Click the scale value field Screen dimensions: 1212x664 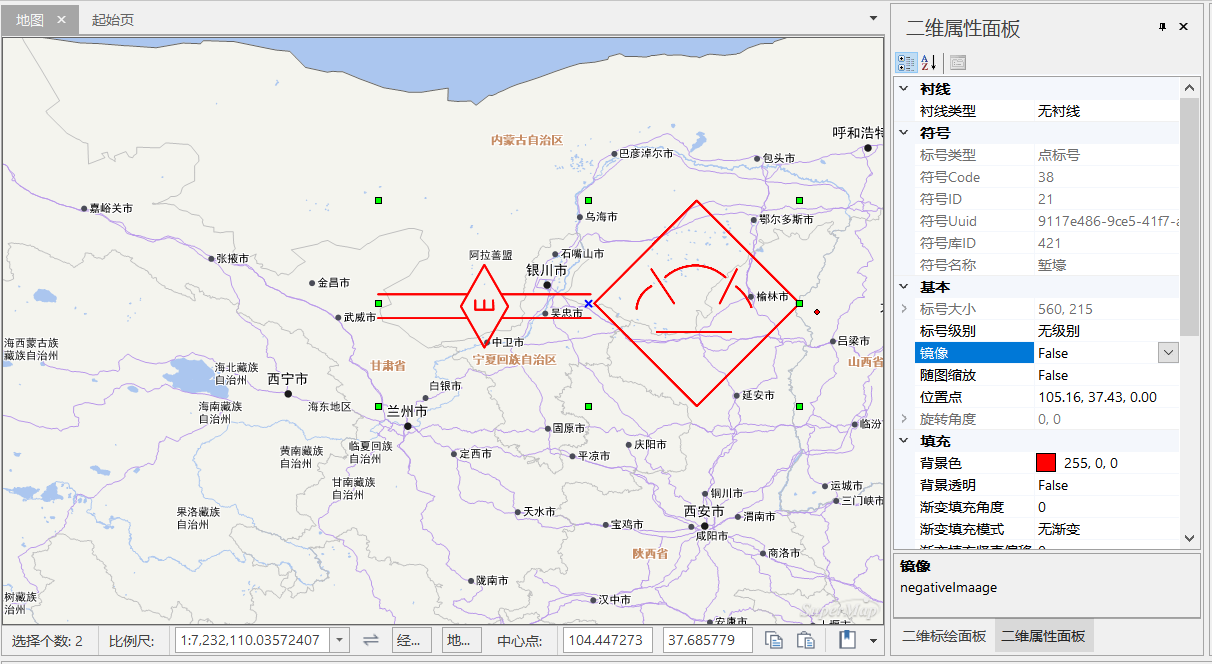[x=252, y=640]
